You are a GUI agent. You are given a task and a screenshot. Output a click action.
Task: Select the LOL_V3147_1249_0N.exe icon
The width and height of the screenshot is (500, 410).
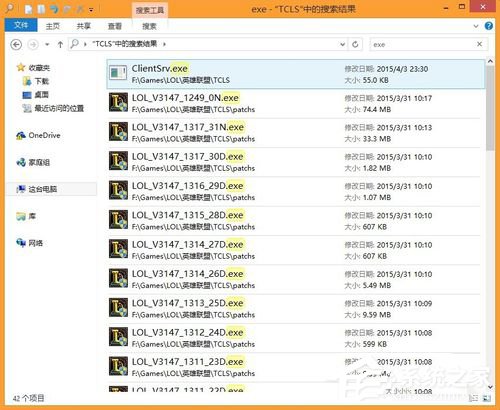(118, 102)
